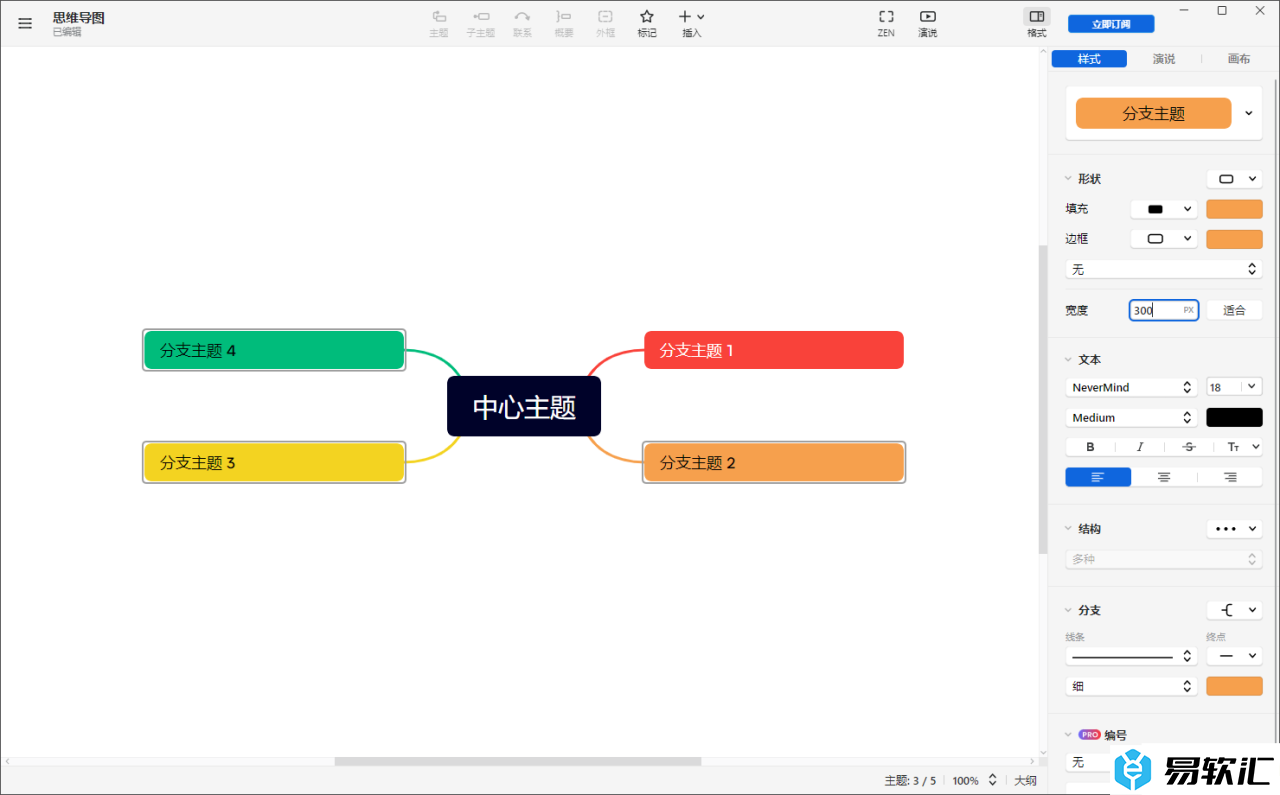Screen dimensions: 1280x795
Task: Open the shape type dropdown
Action: pyautogui.click(x=1234, y=179)
